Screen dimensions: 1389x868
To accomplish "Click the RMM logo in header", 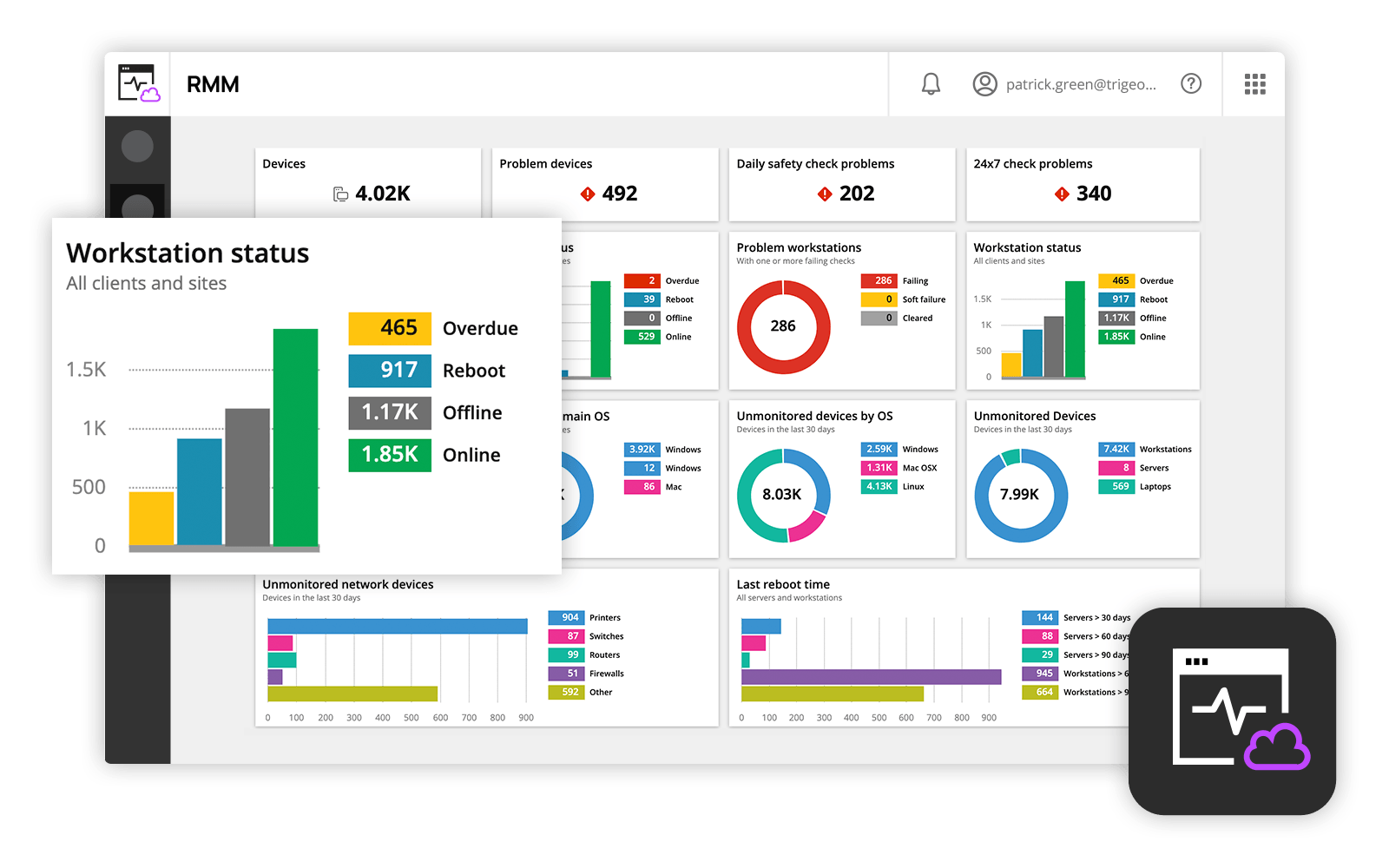I will 139,83.
